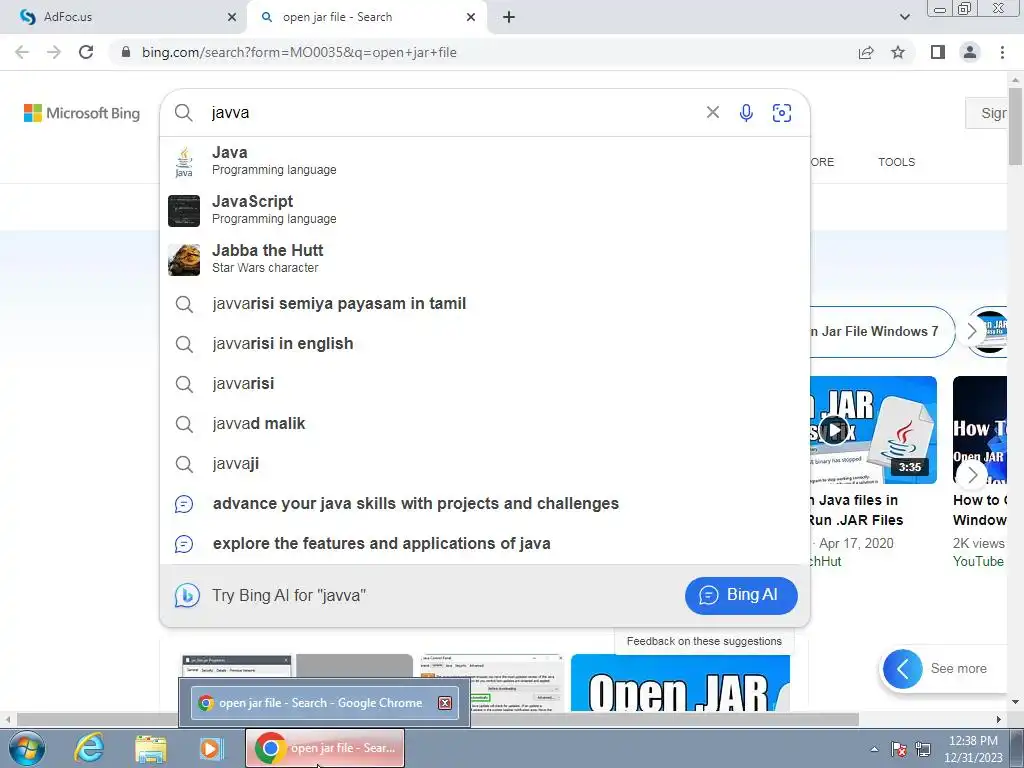Start voice search with the microphone icon
The width and height of the screenshot is (1024, 768).
click(x=746, y=112)
